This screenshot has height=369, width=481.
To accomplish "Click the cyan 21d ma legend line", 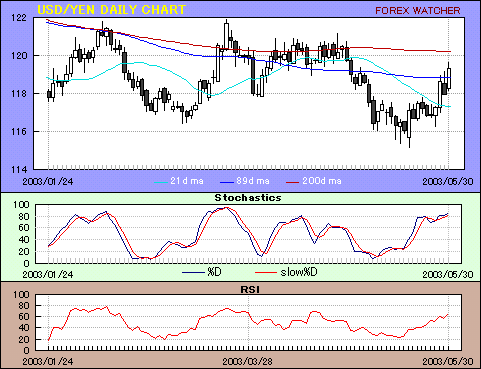I will pos(161,182).
